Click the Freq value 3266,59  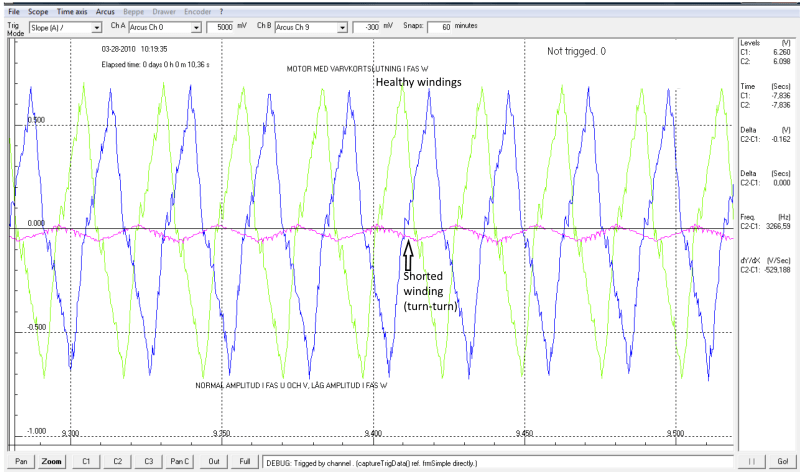(779, 226)
